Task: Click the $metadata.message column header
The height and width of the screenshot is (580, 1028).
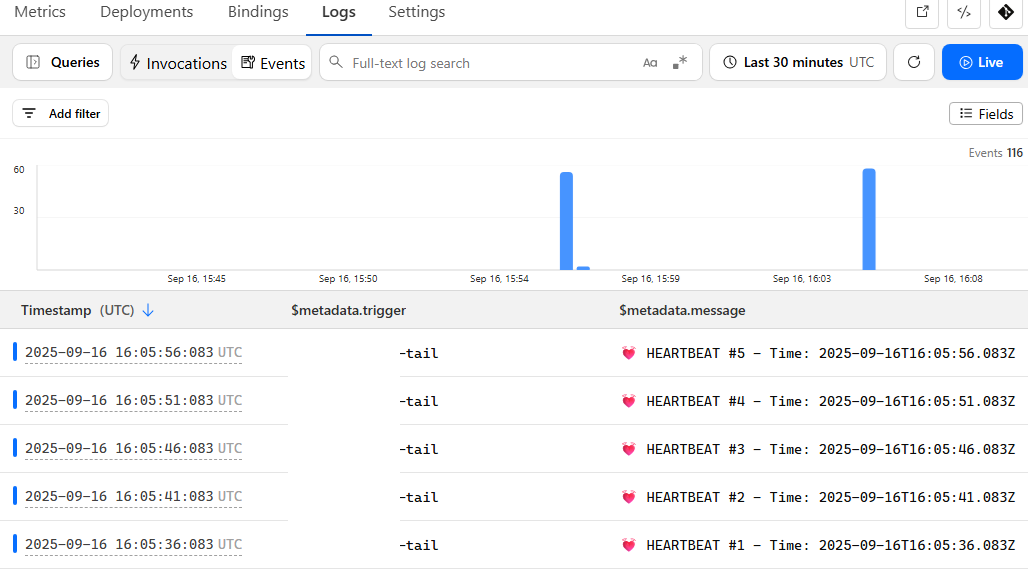Action: tap(682, 310)
